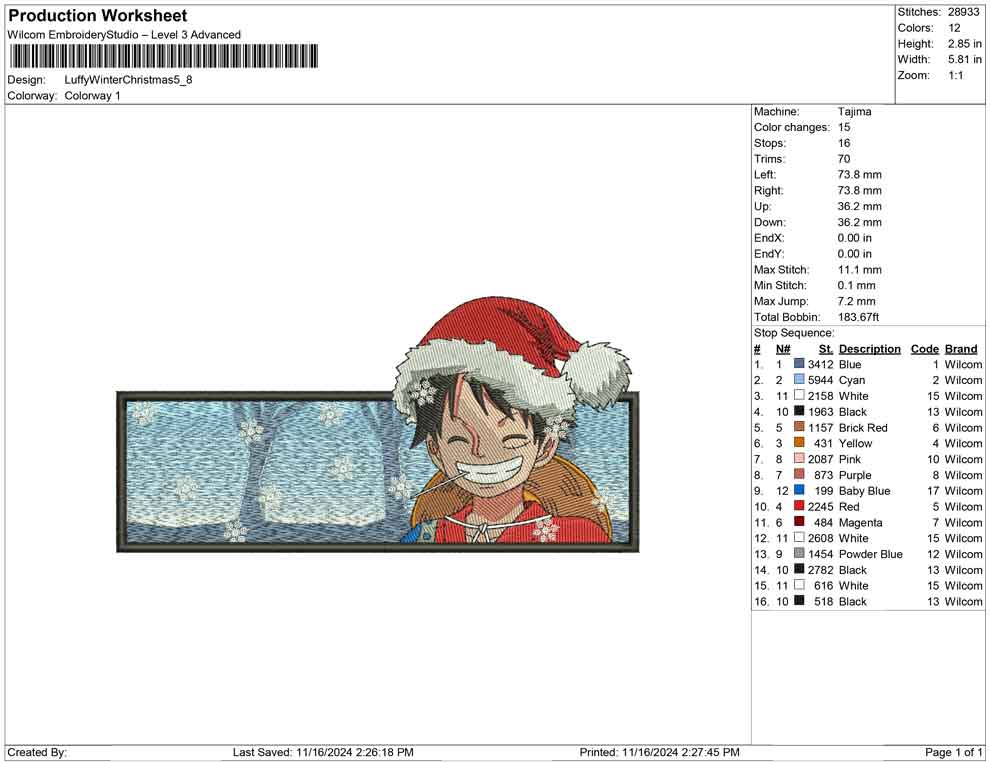Screen dimensions: 990x762
Task: Click the barcode under the worksheet title
Action: [x=163, y=56]
